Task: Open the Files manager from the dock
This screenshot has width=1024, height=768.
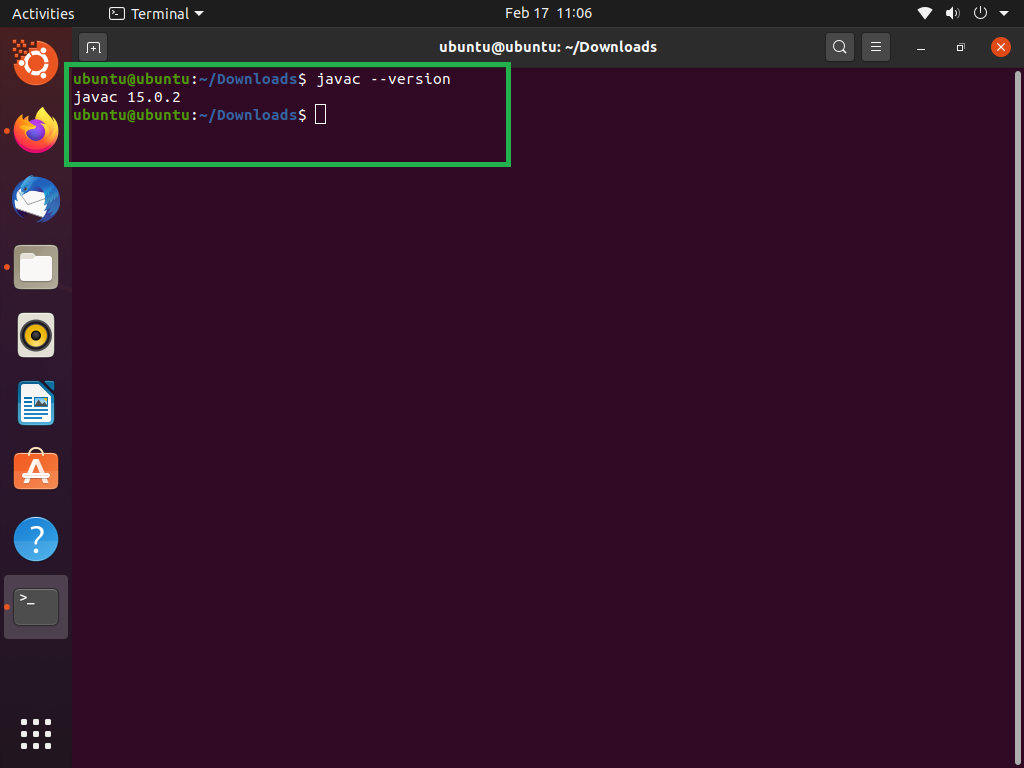Action: [36, 267]
